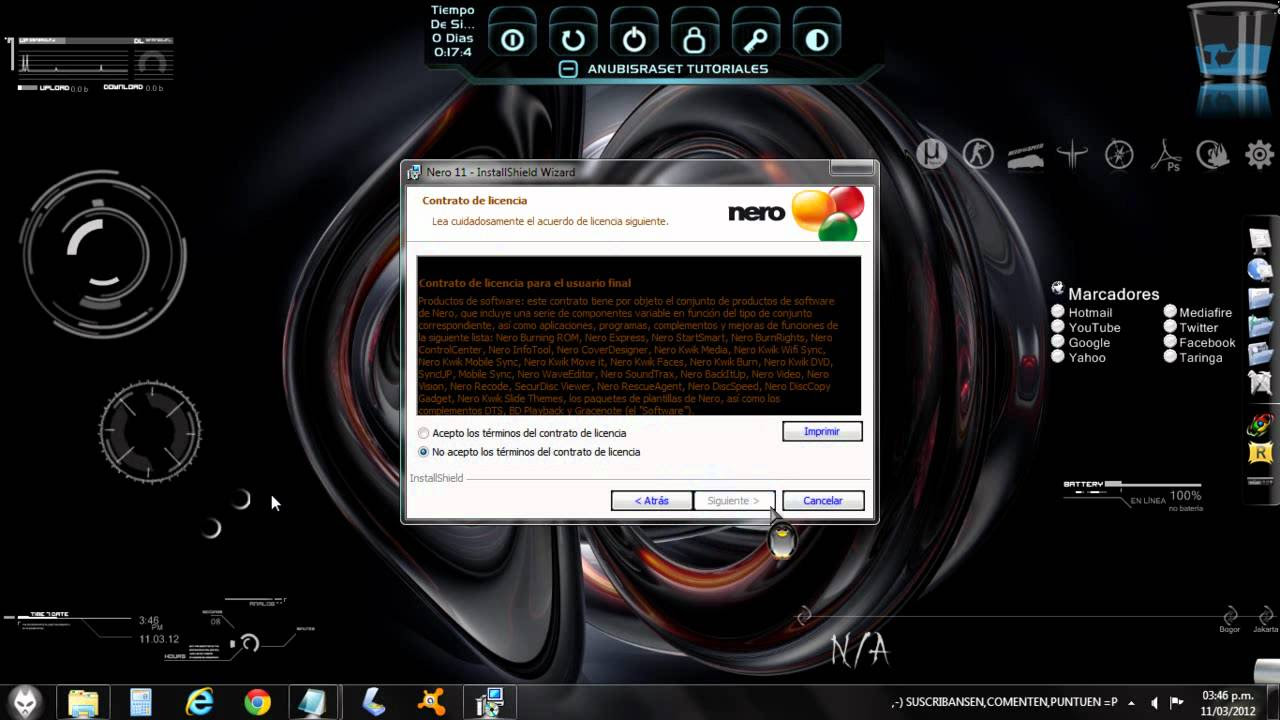
Task: Go back with the Atrás button
Action: tap(651, 500)
